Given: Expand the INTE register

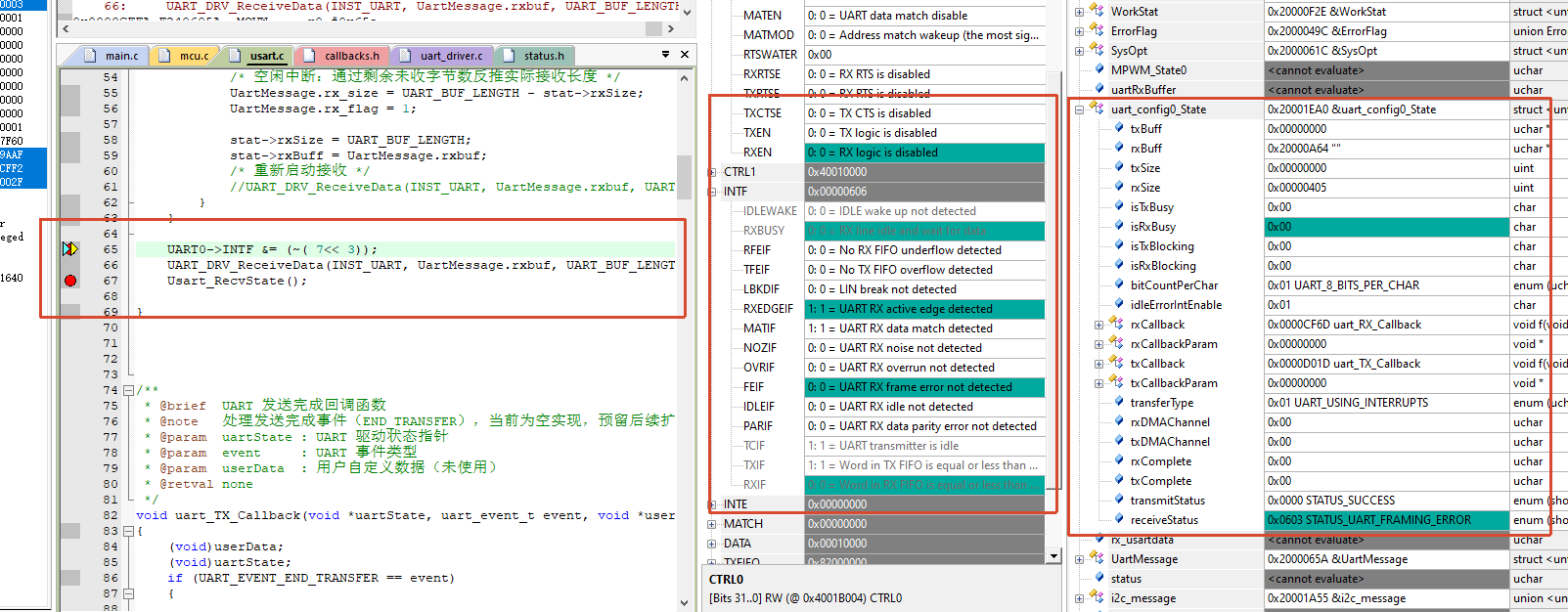Looking at the screenshot, I should coord(712,504).
